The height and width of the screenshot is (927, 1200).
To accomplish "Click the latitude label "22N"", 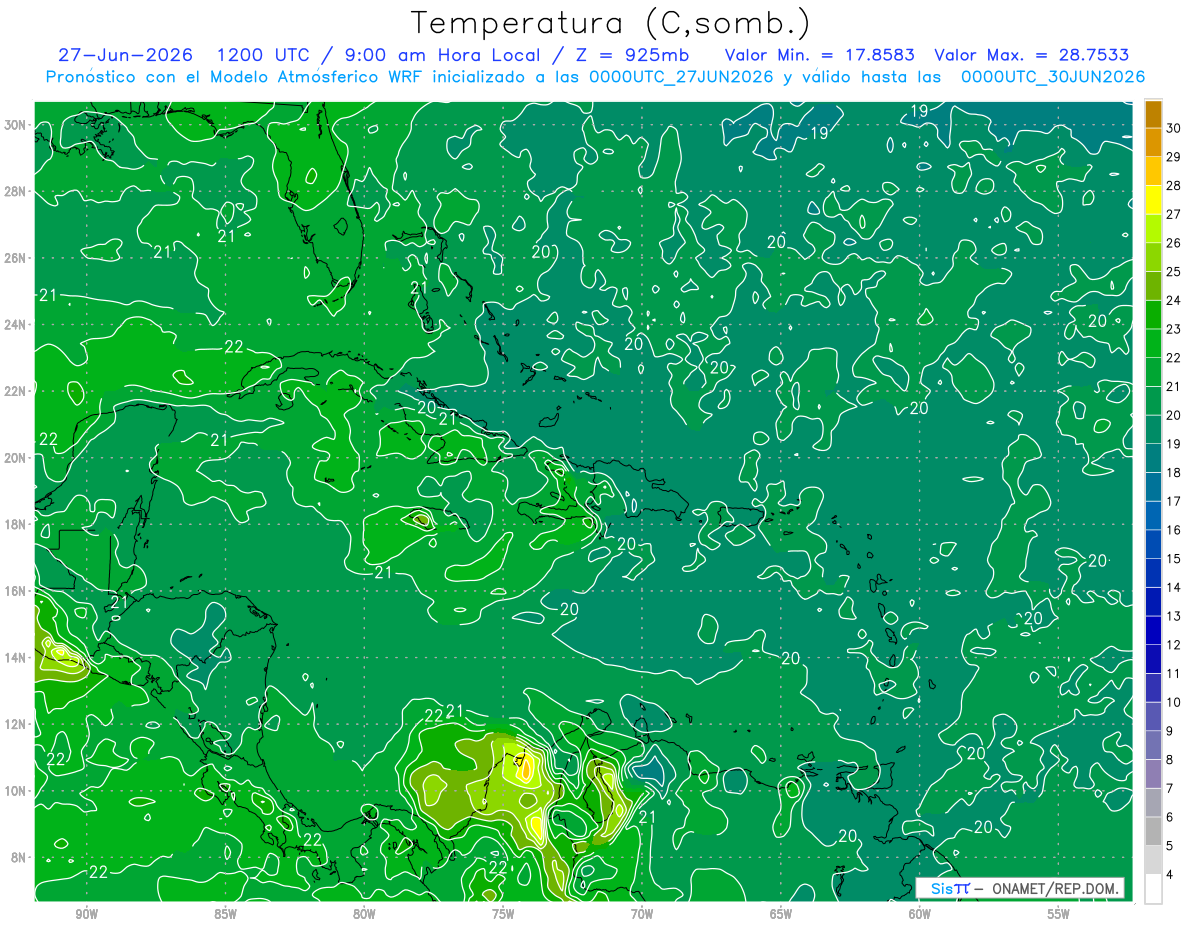I will pyautogui.click(x=17, y=391).
